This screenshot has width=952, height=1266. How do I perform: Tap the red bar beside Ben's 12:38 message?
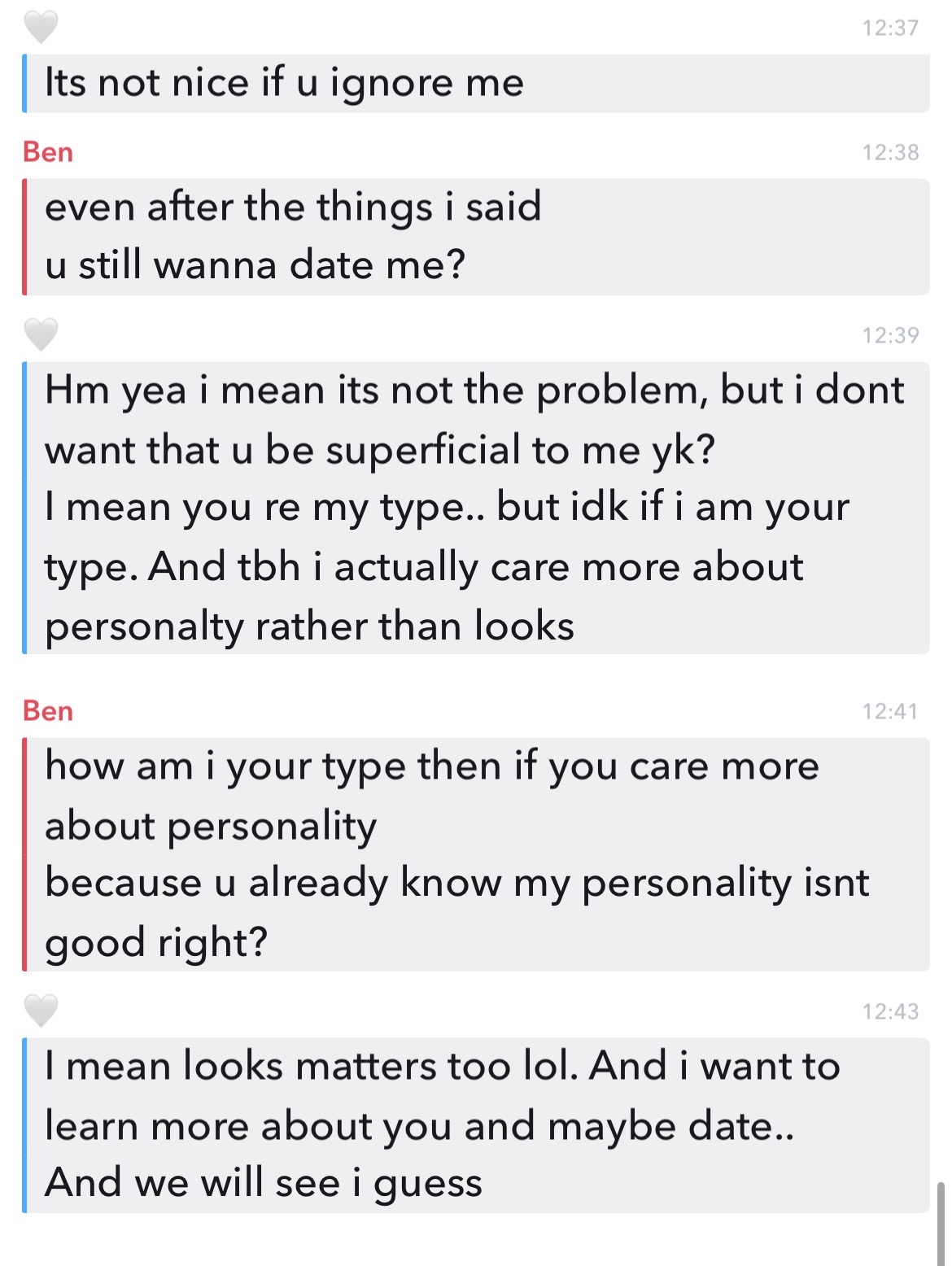pyautogui.click(x=24, y=237)
